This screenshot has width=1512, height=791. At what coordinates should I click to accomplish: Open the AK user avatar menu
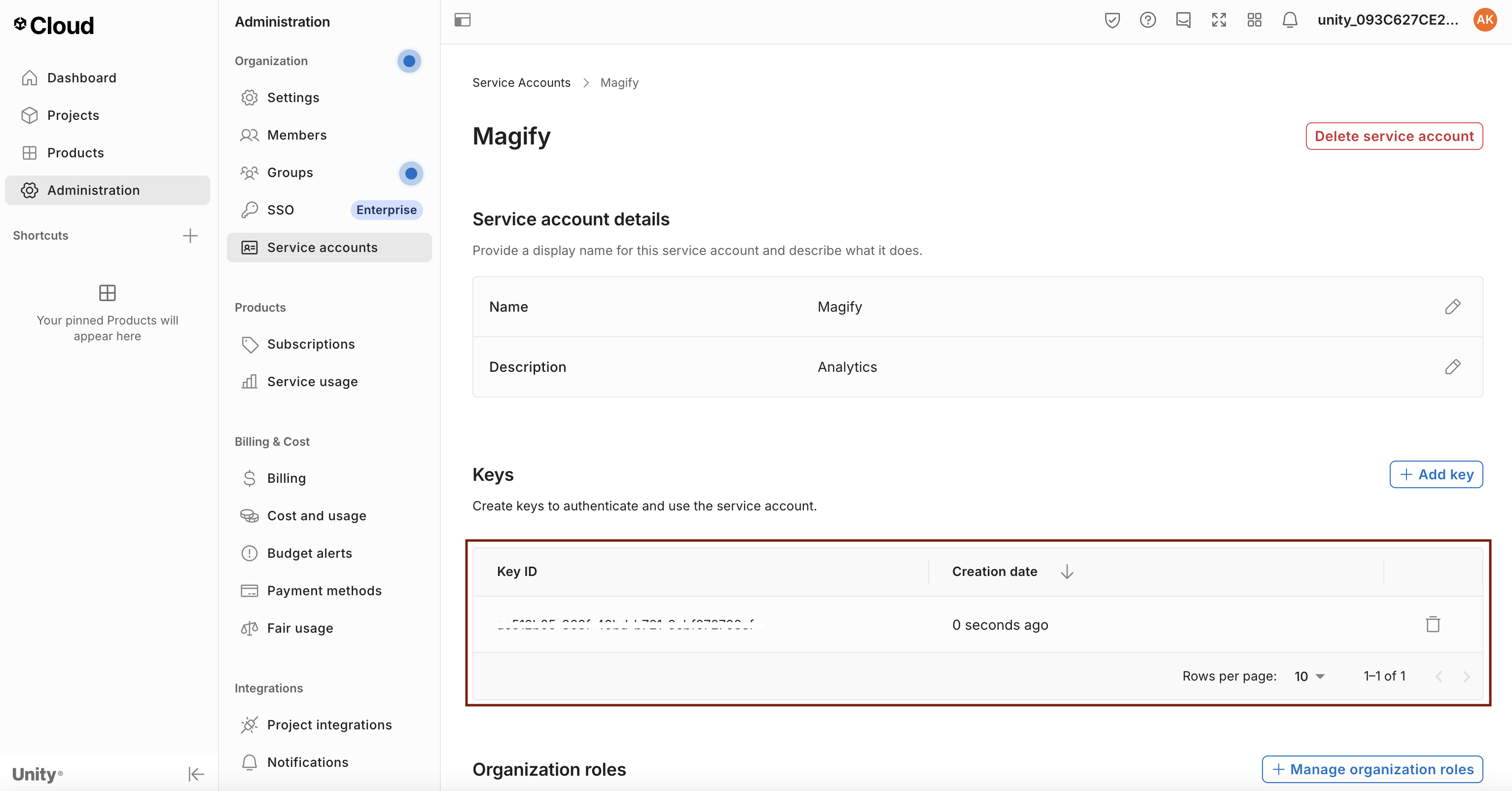tap(1485, 20)
